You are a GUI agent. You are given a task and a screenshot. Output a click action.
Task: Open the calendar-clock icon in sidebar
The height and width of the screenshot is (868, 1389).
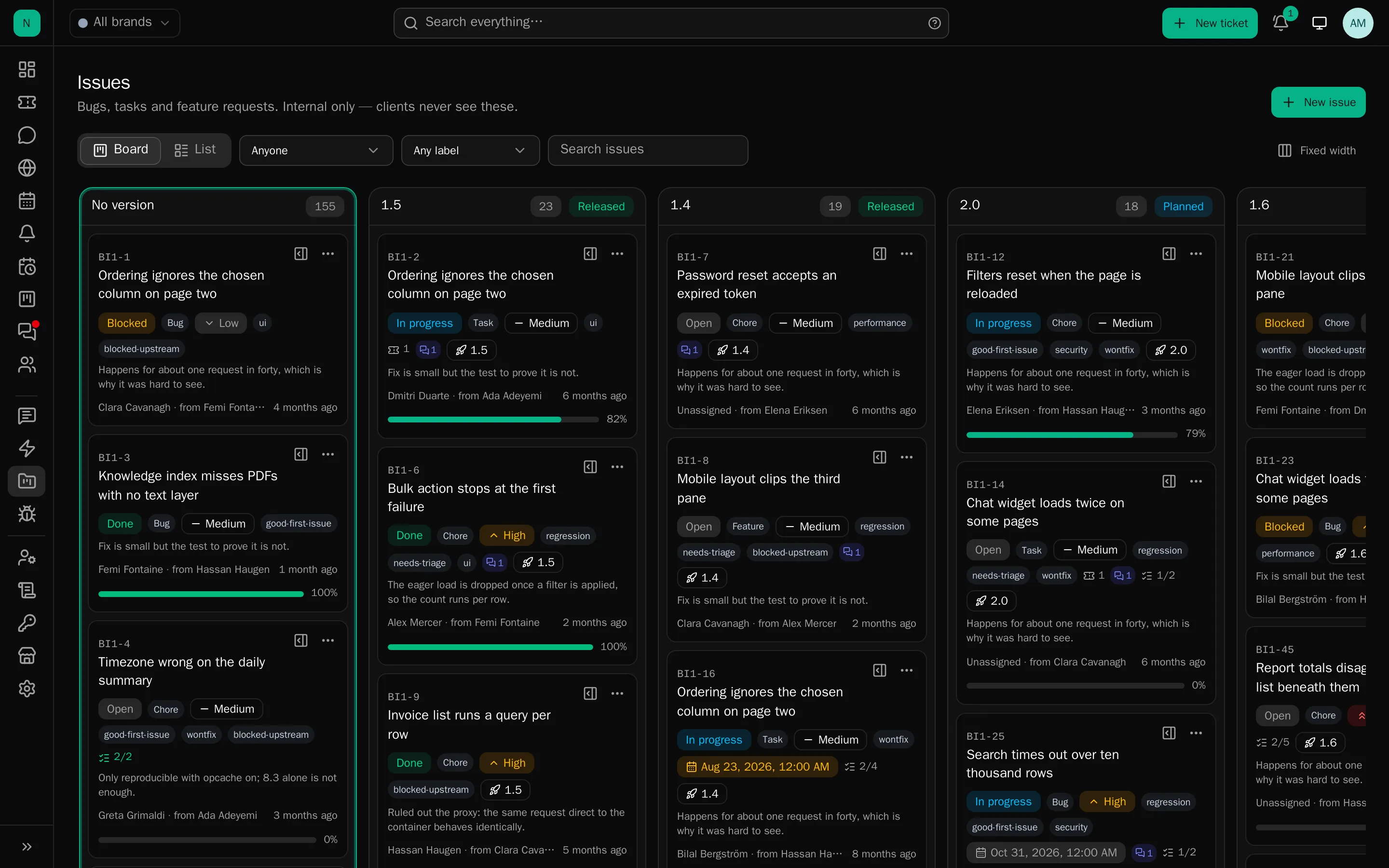click(27, 266)
